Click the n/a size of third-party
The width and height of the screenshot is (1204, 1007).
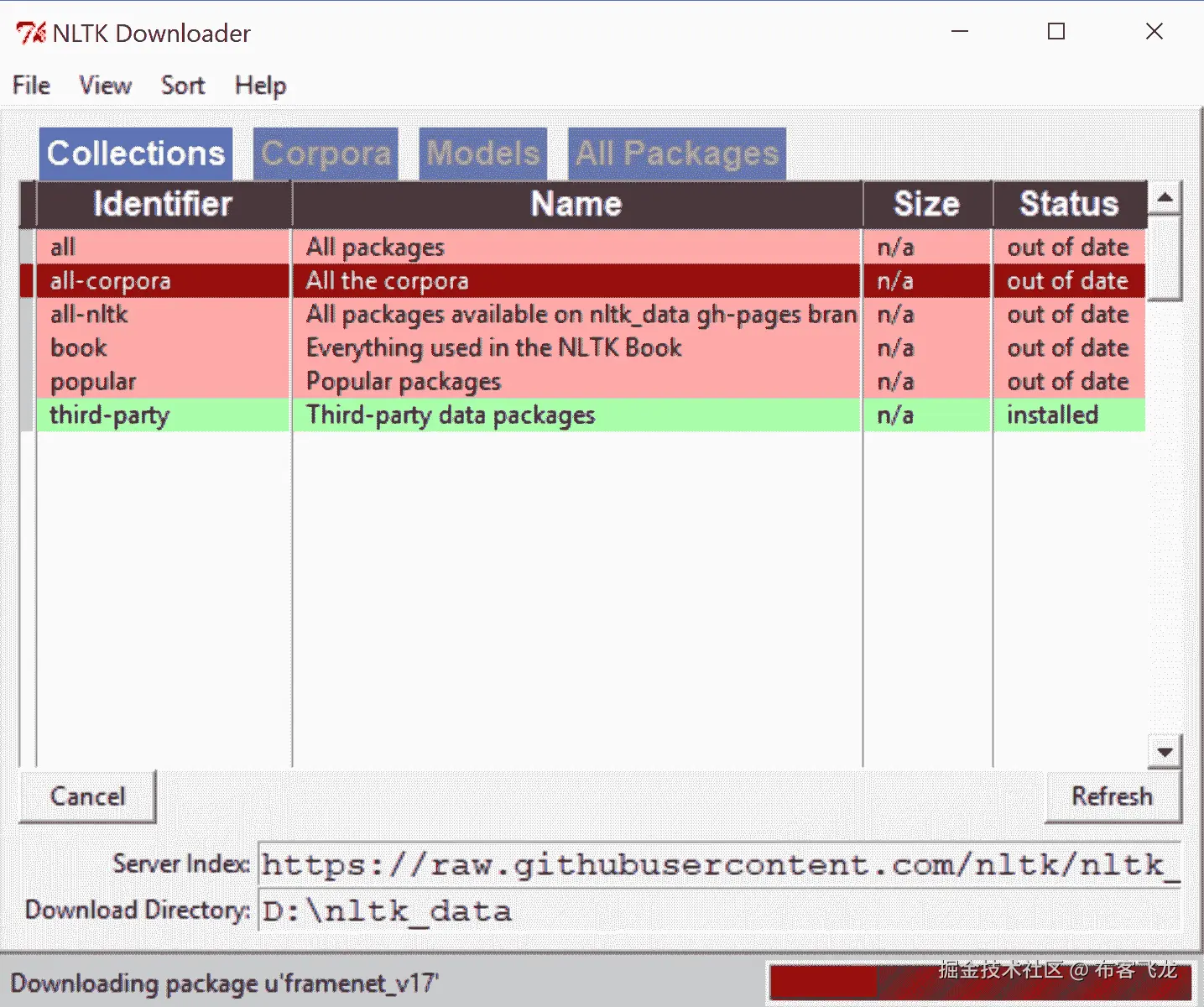tap(927, 415)
